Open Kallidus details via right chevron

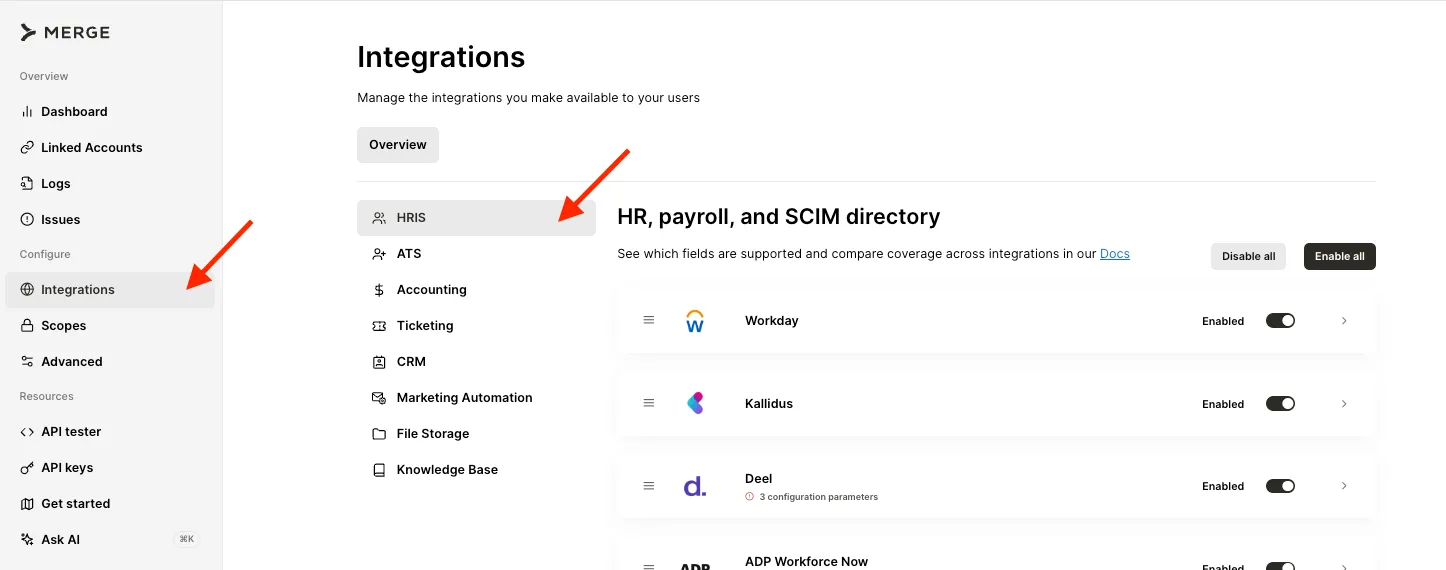pyautogui.click(x=1344, y=404)
